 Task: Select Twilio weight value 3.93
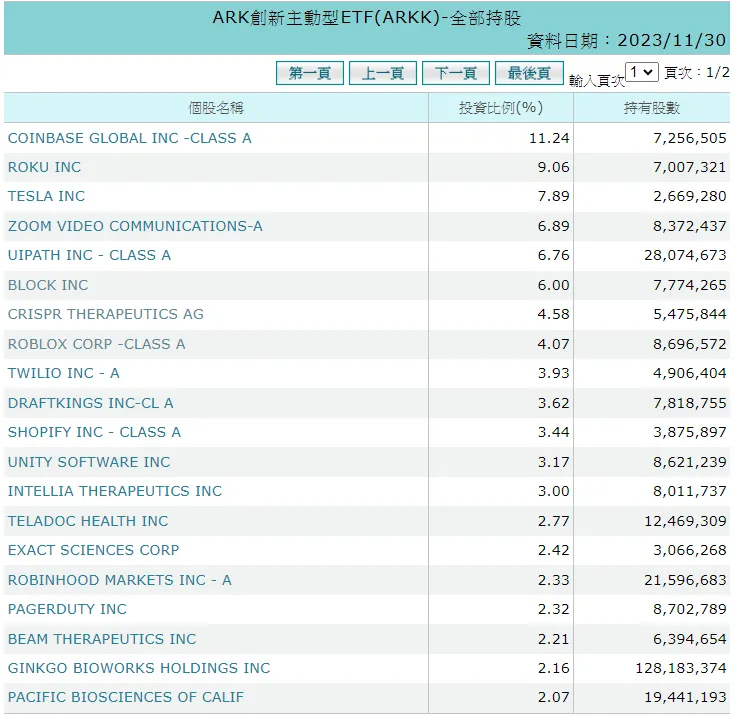[x=553, y=373]
